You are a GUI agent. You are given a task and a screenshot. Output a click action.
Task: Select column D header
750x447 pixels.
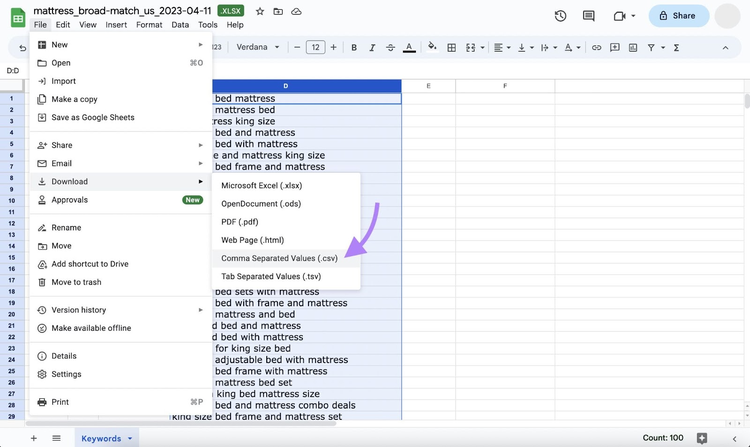click(286, 86)
